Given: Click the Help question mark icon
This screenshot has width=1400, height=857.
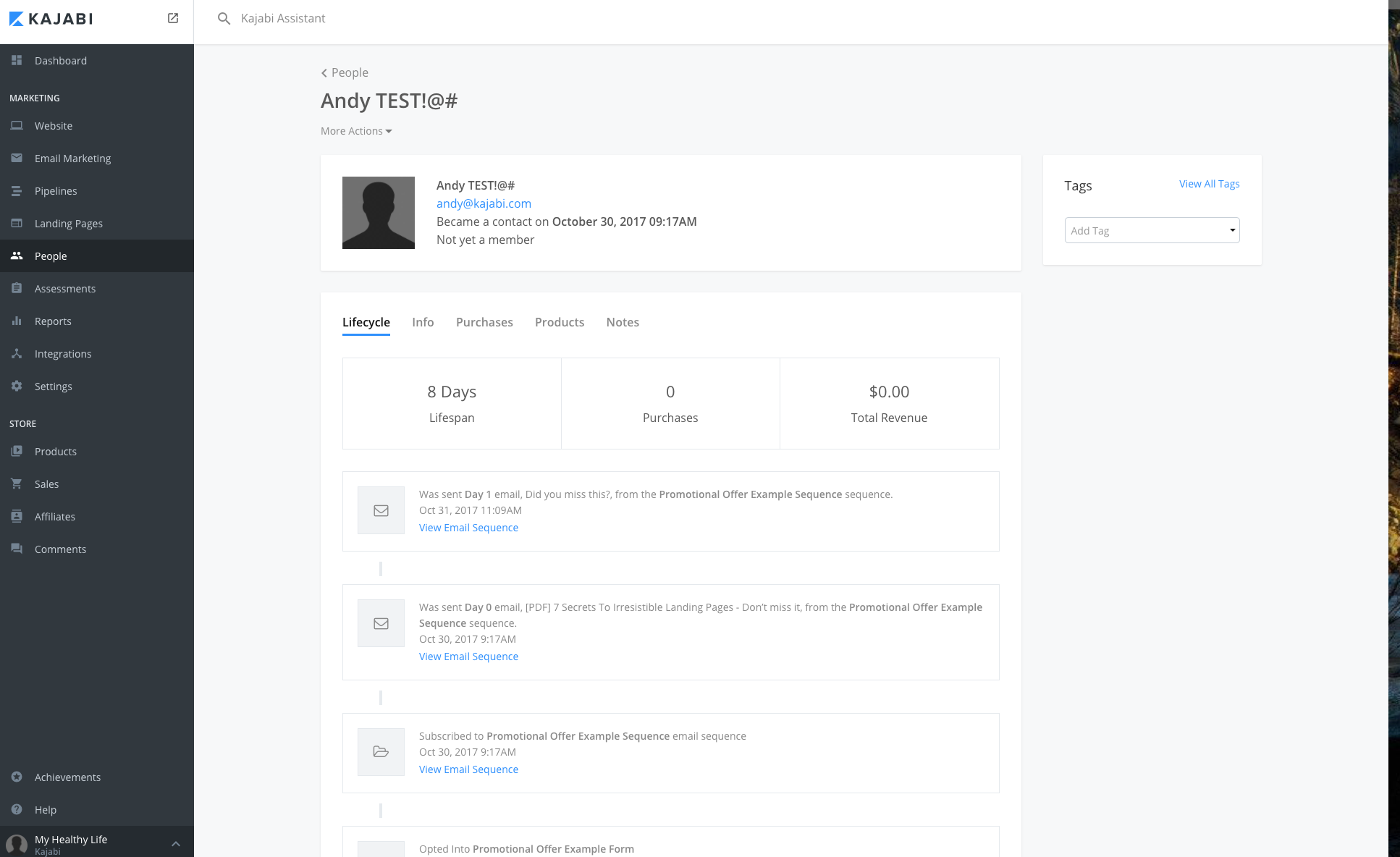Looking at the screenshot, I should [17, 809].
